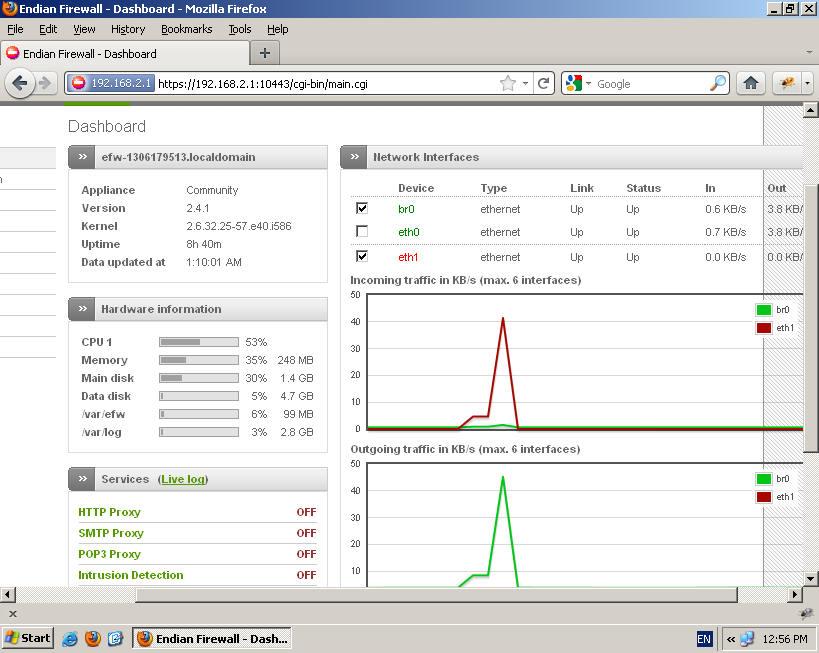The width and height of the screenshot is (819, 653).
Task: Collapse the Network Interfaces panel
Action: coord(355,157)
